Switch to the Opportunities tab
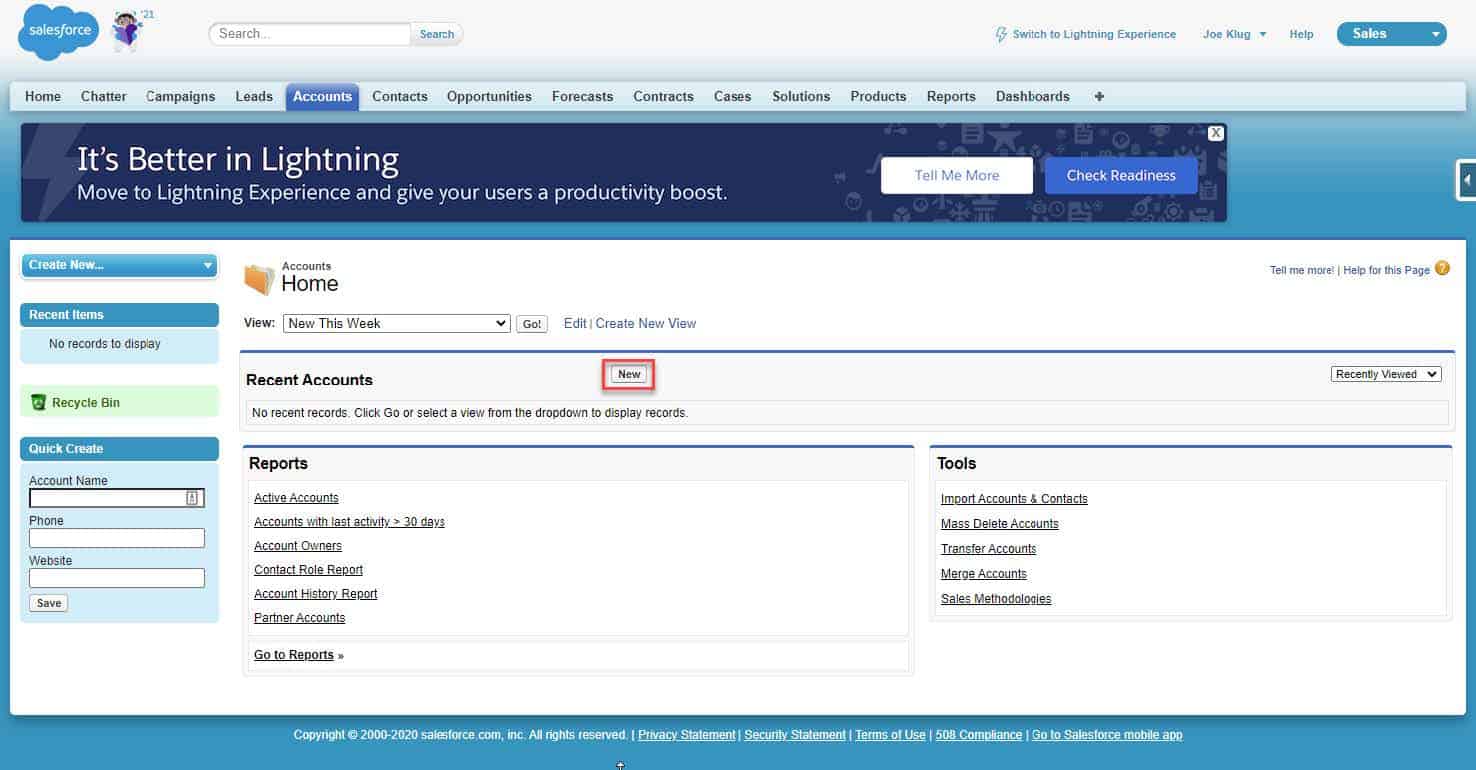 pyautogui.click(x=489, y=96)
